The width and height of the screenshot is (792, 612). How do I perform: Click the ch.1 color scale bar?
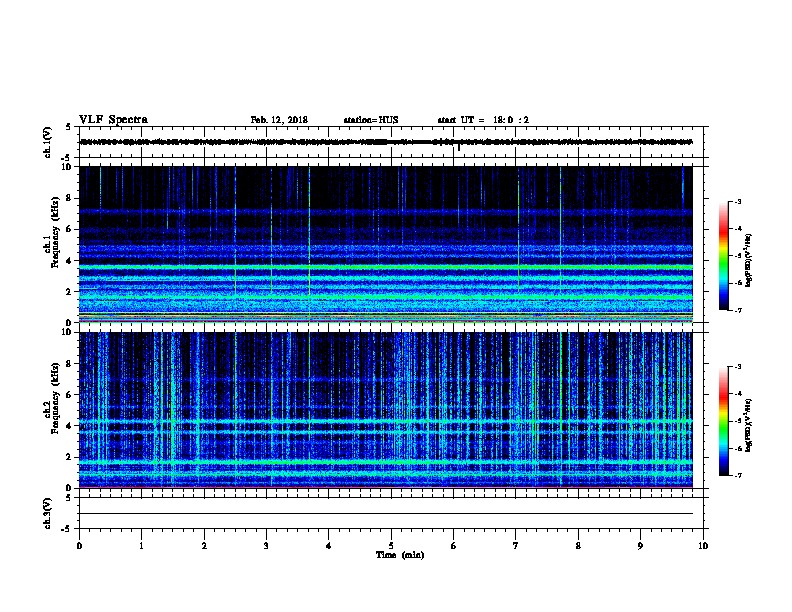[724, 256]
